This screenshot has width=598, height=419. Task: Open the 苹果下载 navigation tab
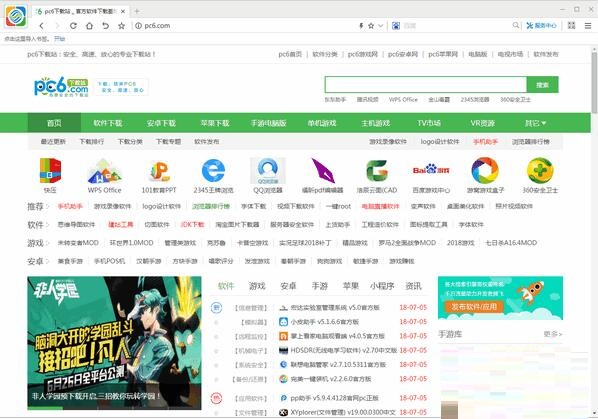(x=215, y=123)
